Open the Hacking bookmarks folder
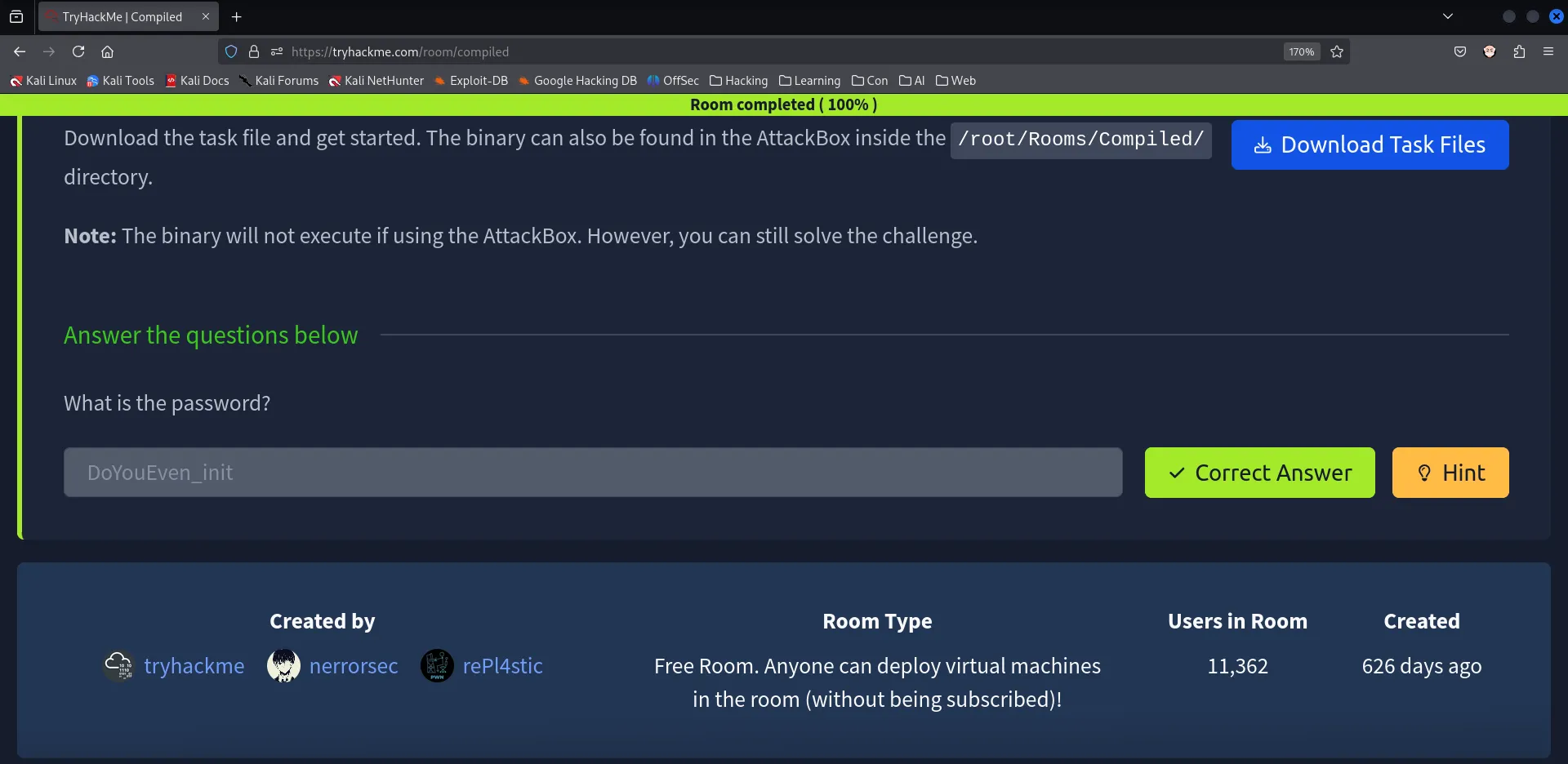 point(739,81)
